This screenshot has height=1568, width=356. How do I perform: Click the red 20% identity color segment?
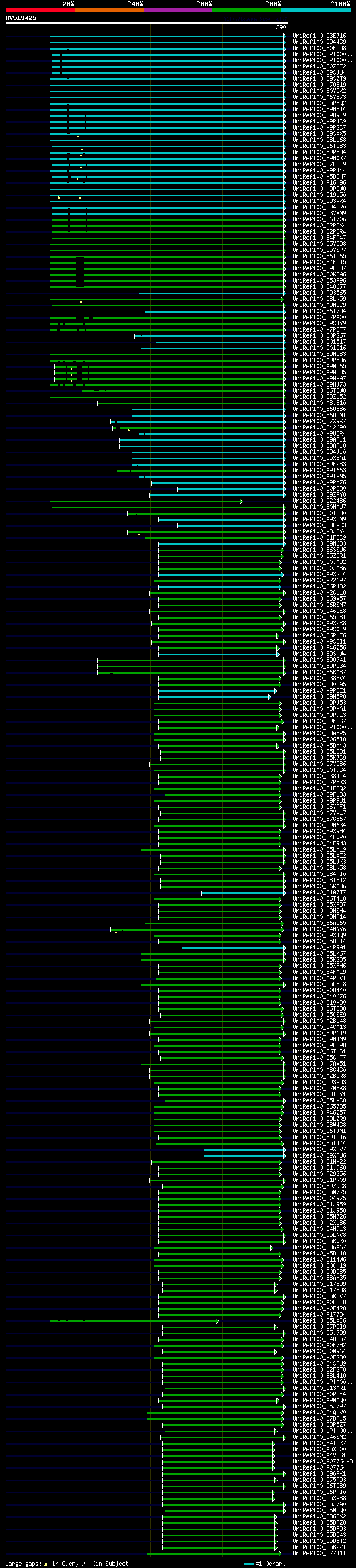pyautogui.click(x=39, y=10)
